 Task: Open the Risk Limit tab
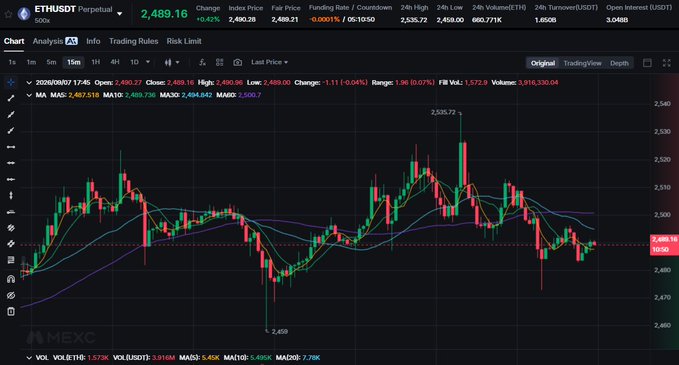(x=184, y=41)
